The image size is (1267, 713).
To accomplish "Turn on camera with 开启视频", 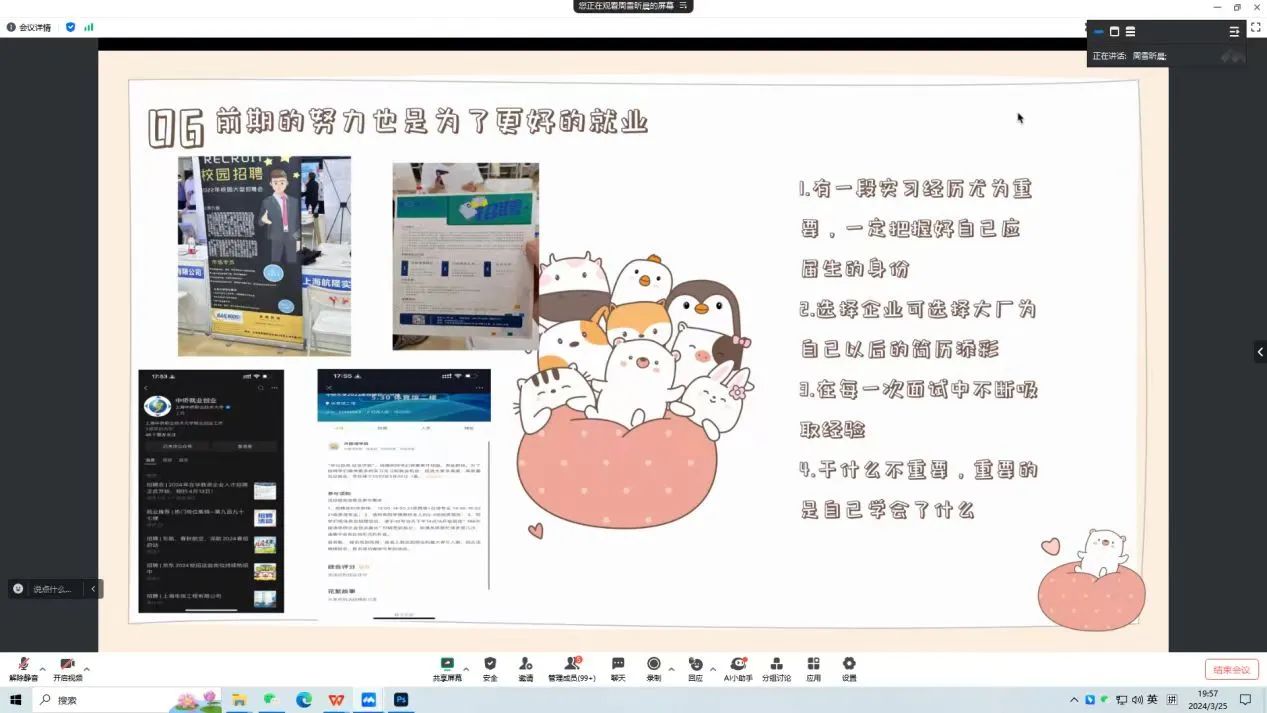I will [x=67, y=668].
